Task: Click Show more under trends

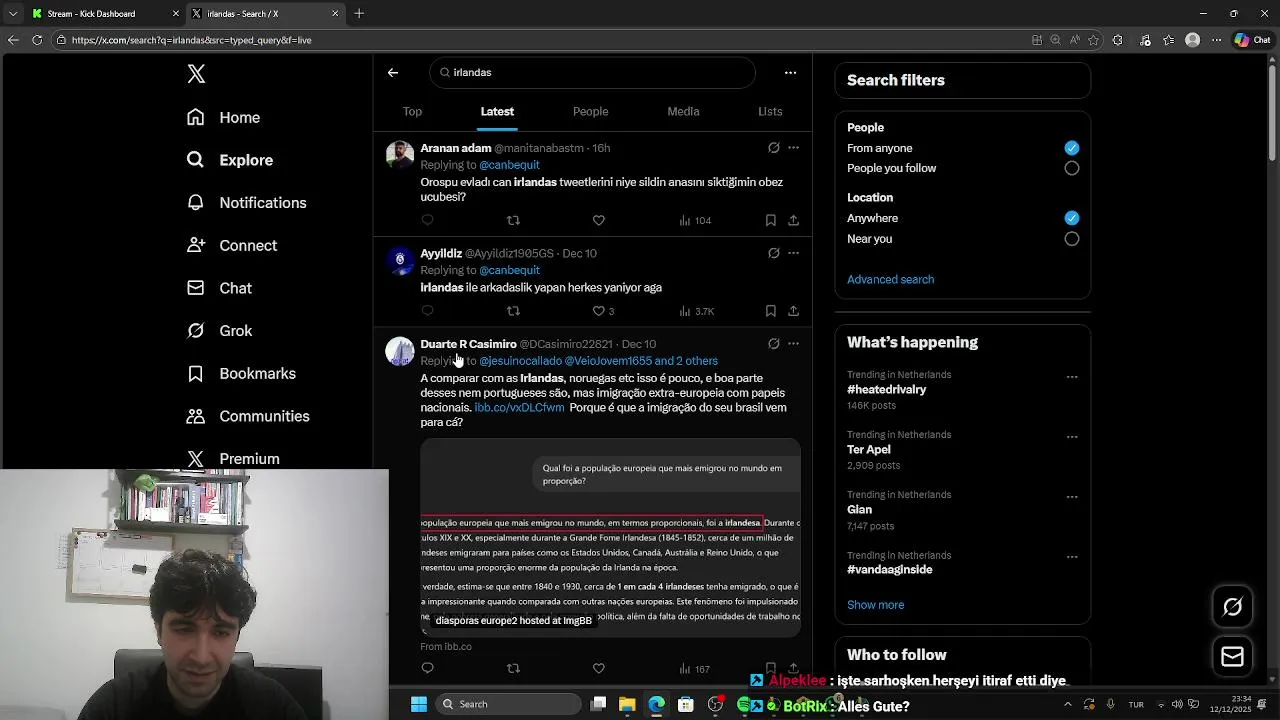Action: coord(875,605)
